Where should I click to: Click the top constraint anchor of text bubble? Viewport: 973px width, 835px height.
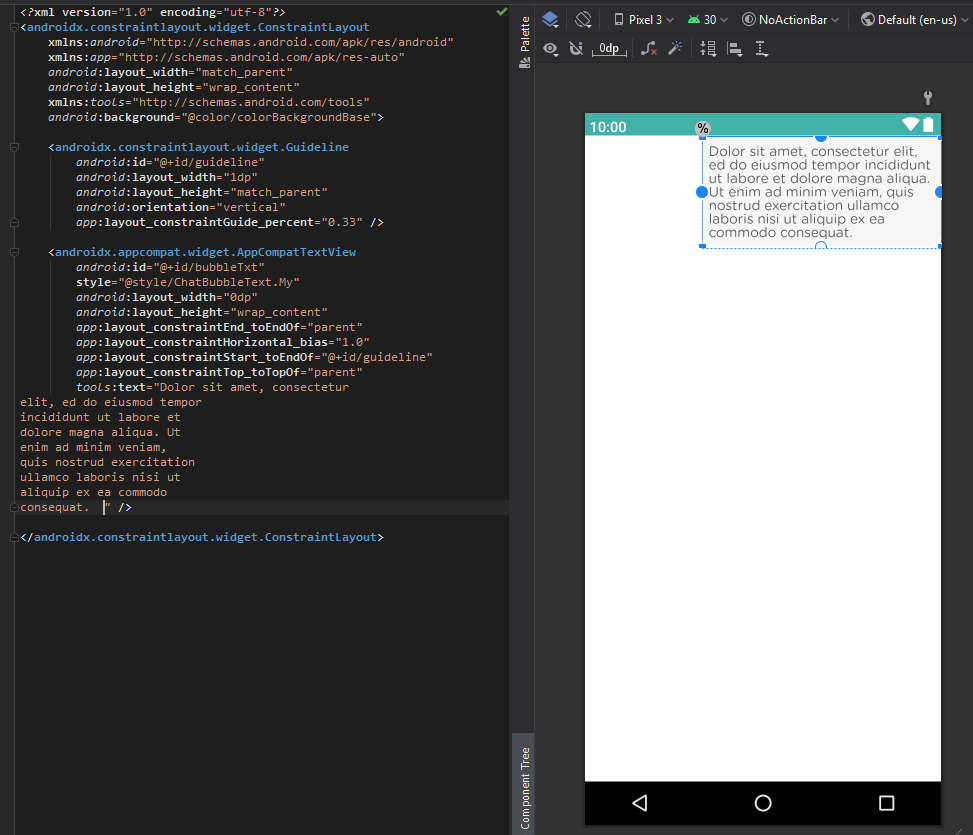coord(821,137)
